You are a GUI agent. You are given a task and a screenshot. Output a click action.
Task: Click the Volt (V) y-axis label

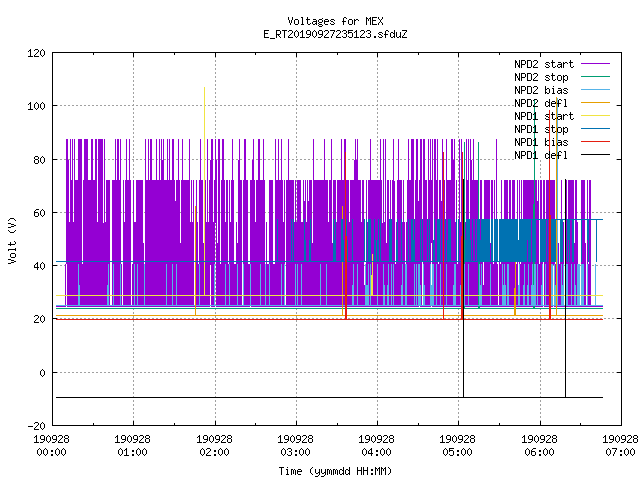point(12,240)
